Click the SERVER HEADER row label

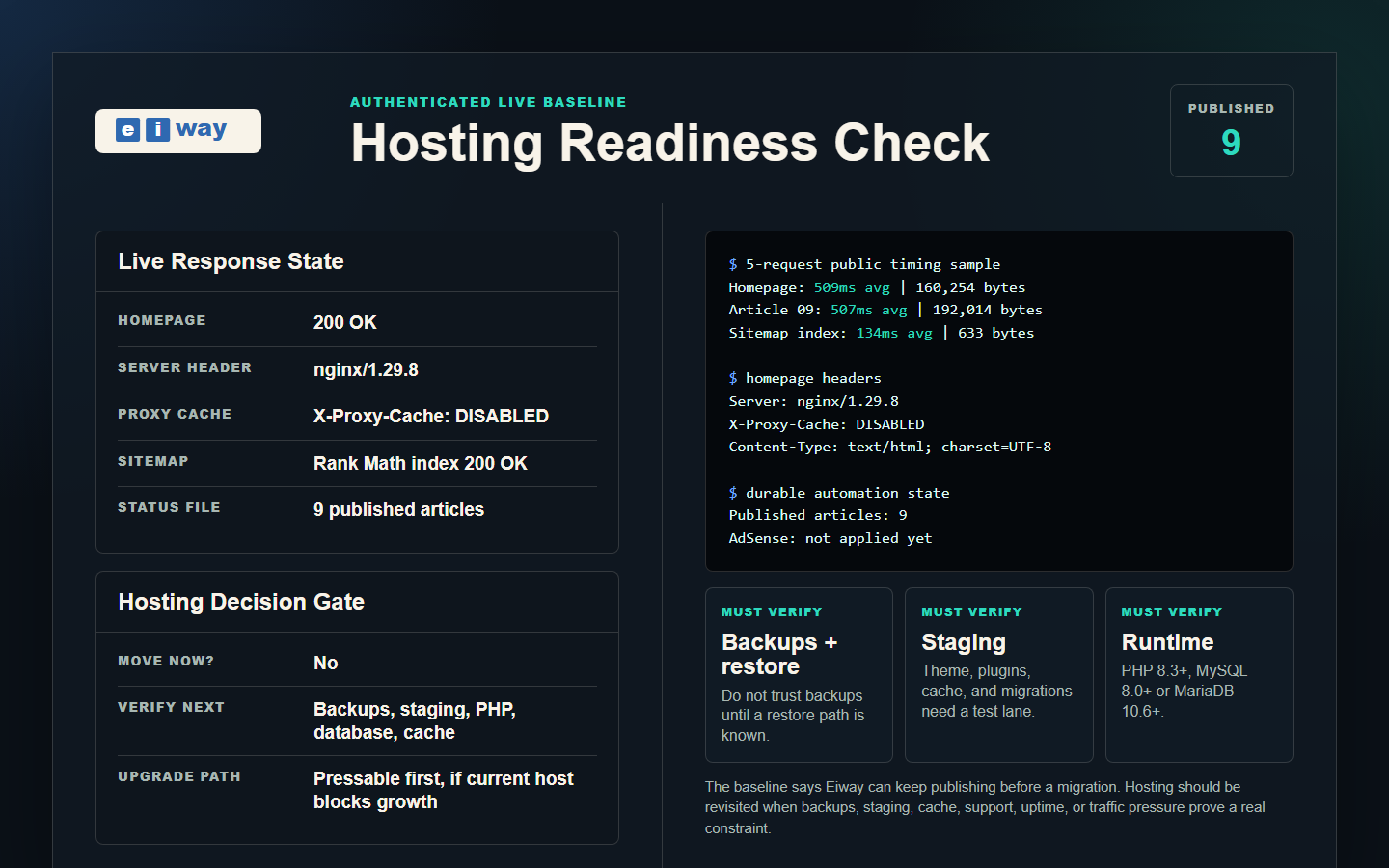184,367
